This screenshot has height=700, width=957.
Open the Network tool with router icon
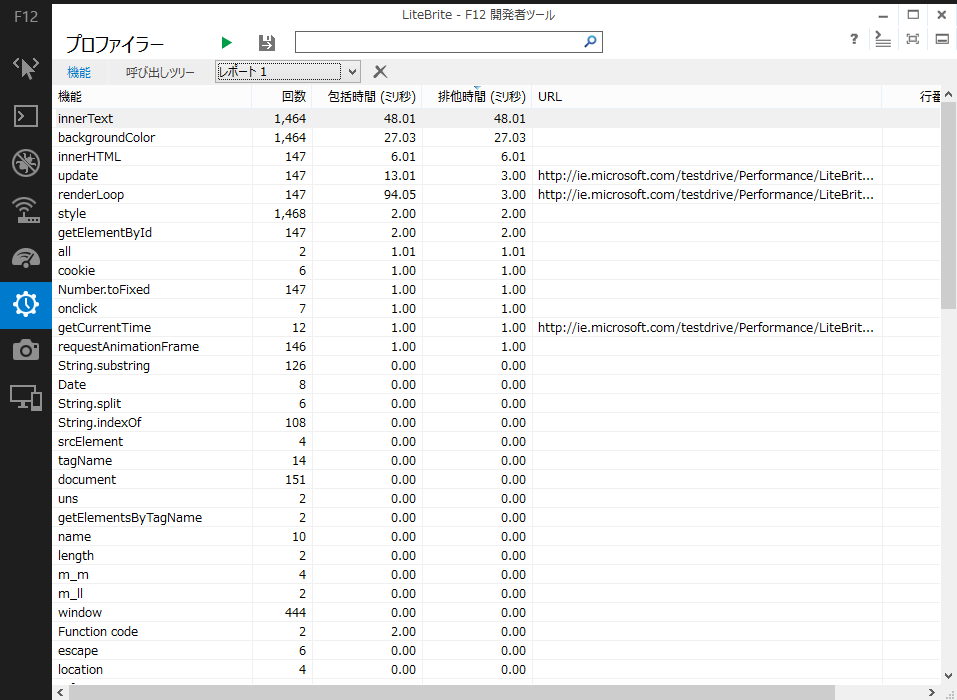[x=26, y=210]
